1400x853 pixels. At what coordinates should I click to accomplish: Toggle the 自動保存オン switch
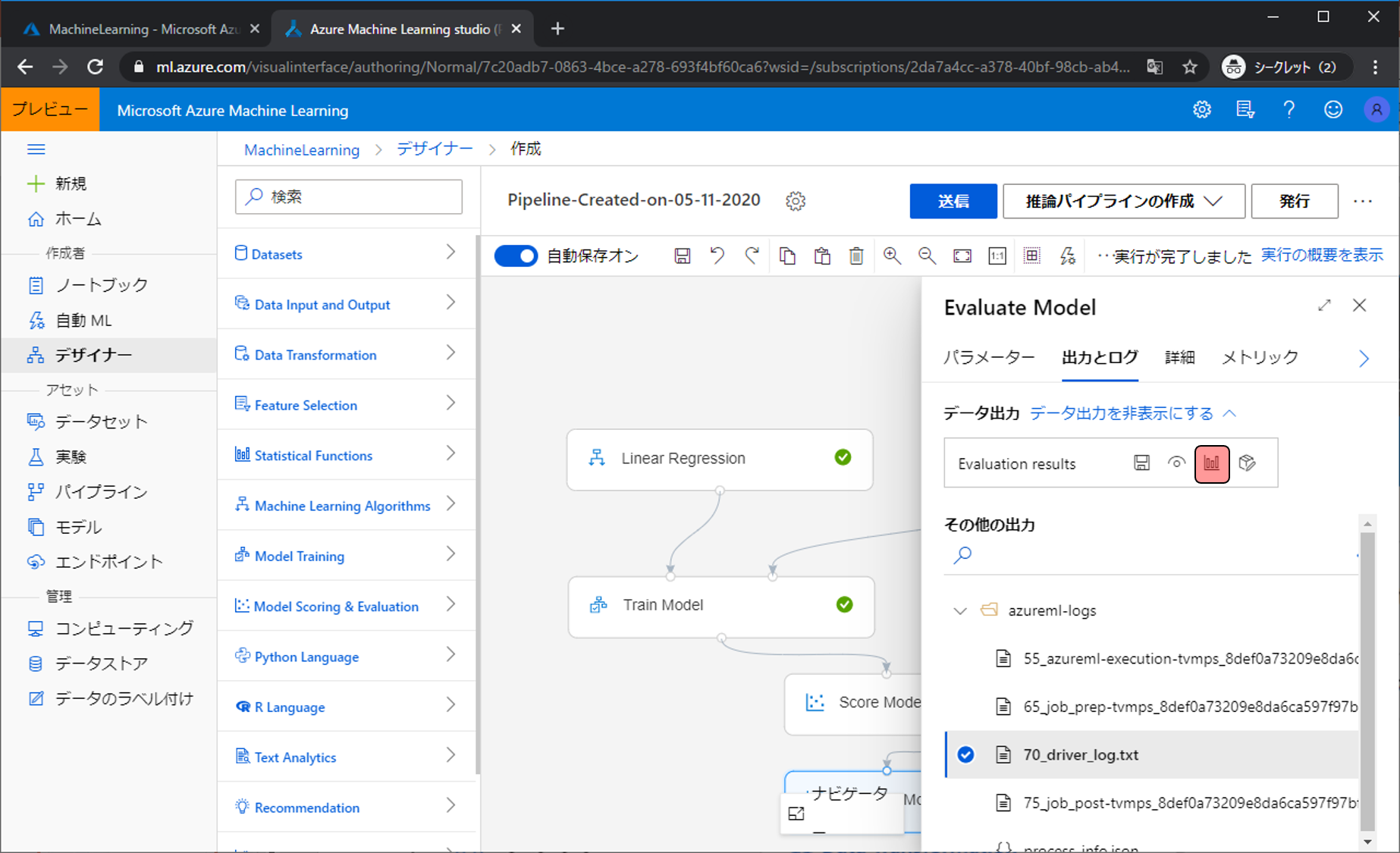pos(516,256)
